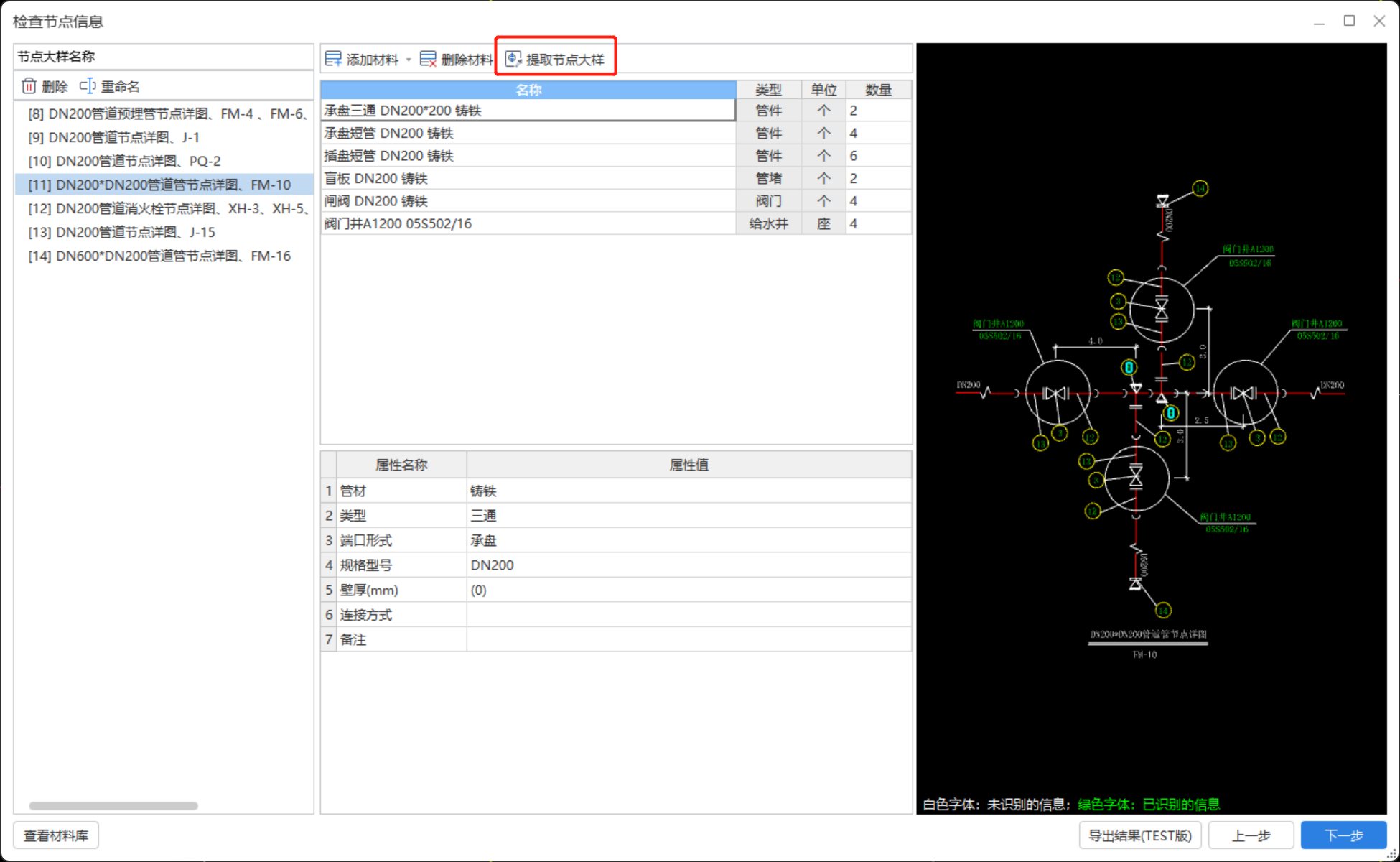Click the 名称 column header
Screen dimensions: 1400x862
tap(528, 90)
